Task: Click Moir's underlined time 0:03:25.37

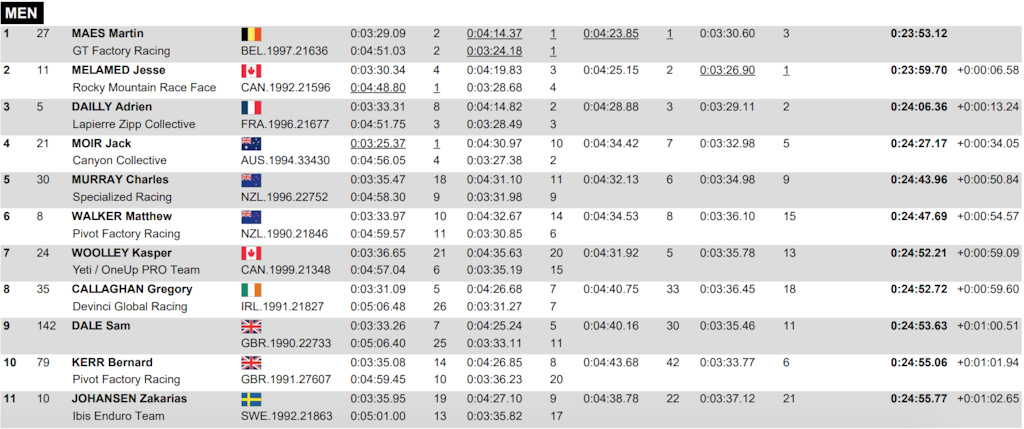Action: pos(377,143)
